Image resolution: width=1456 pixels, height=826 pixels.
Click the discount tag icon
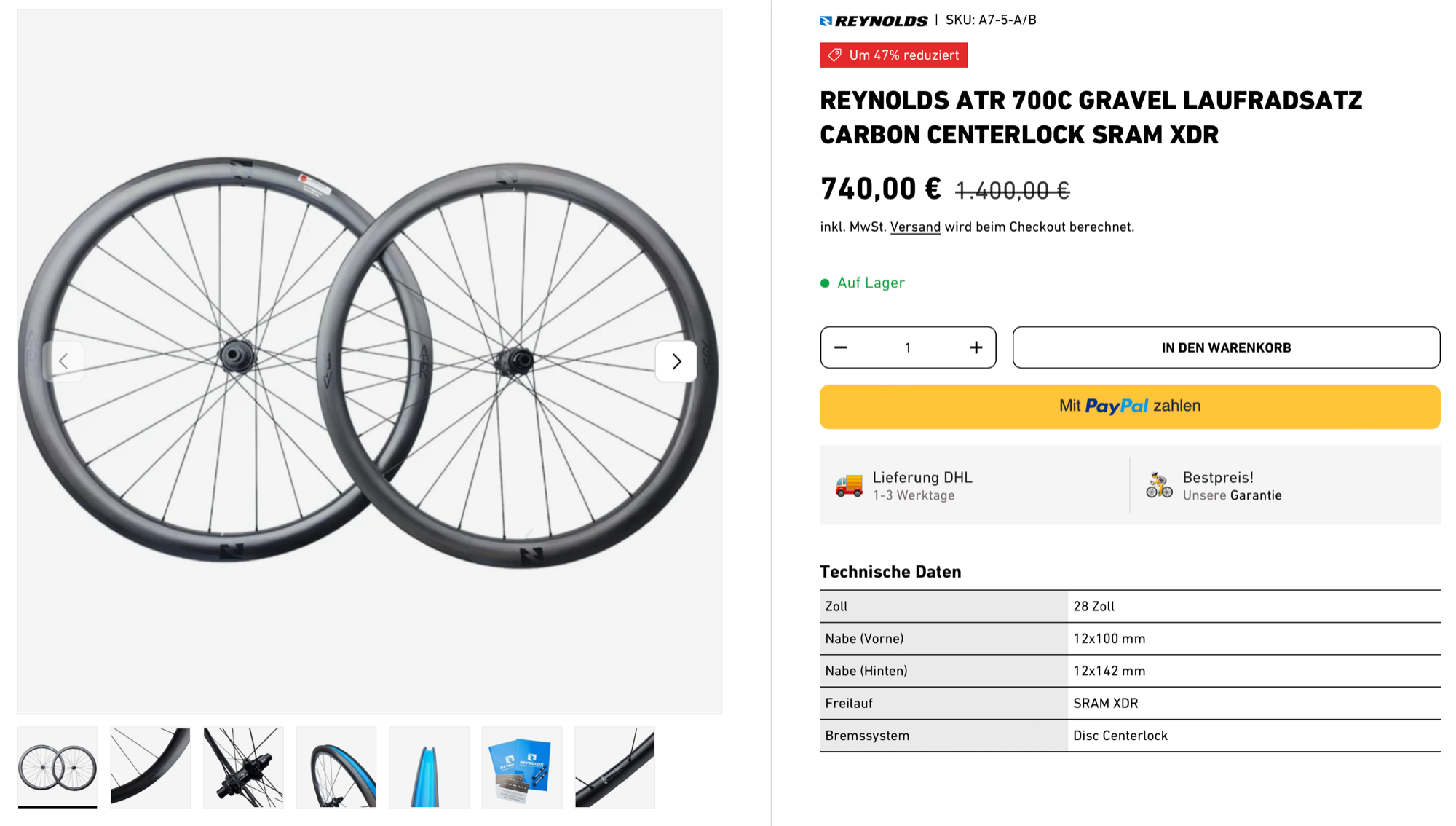point(835,55)
